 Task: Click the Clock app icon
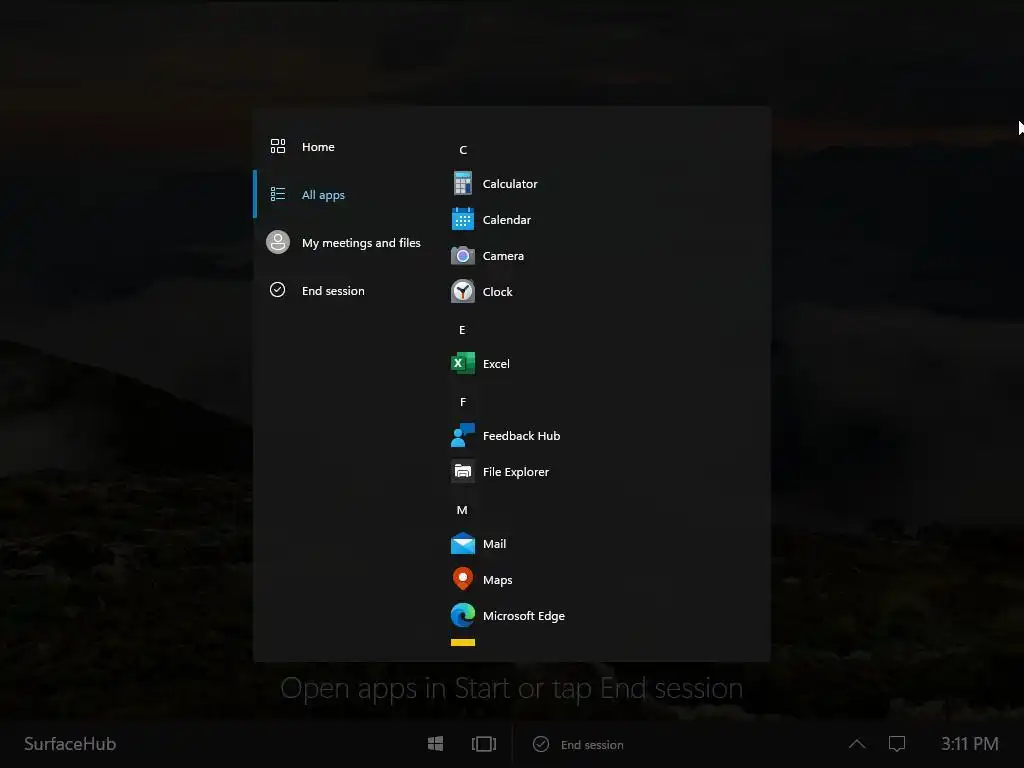tap(462, 291)
